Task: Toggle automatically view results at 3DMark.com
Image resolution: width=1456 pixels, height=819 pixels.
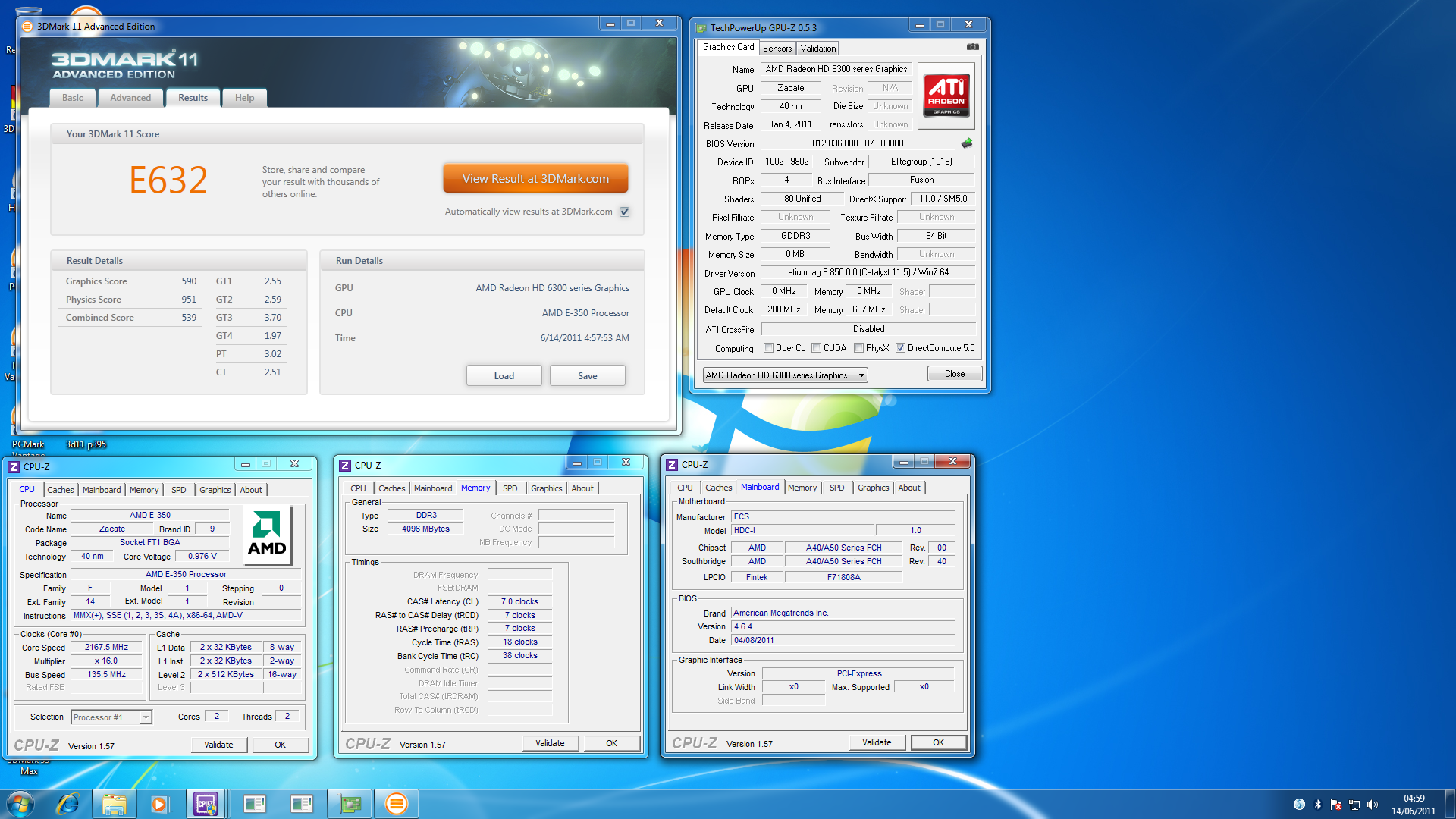Action: pos(625,212)
